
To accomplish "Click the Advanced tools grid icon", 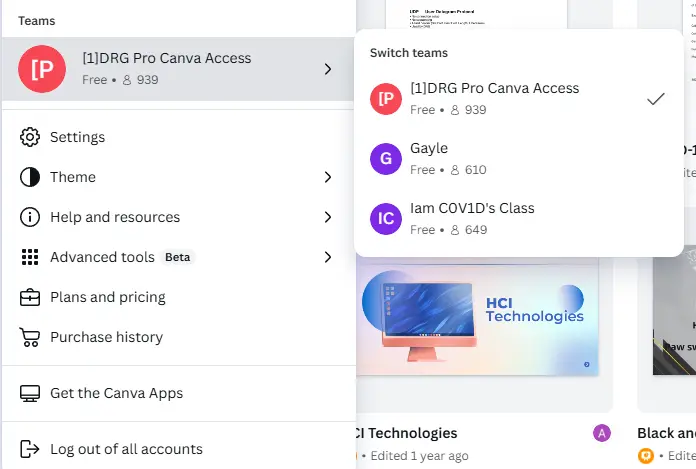I will pyautogui.click(x=30, y=257).
